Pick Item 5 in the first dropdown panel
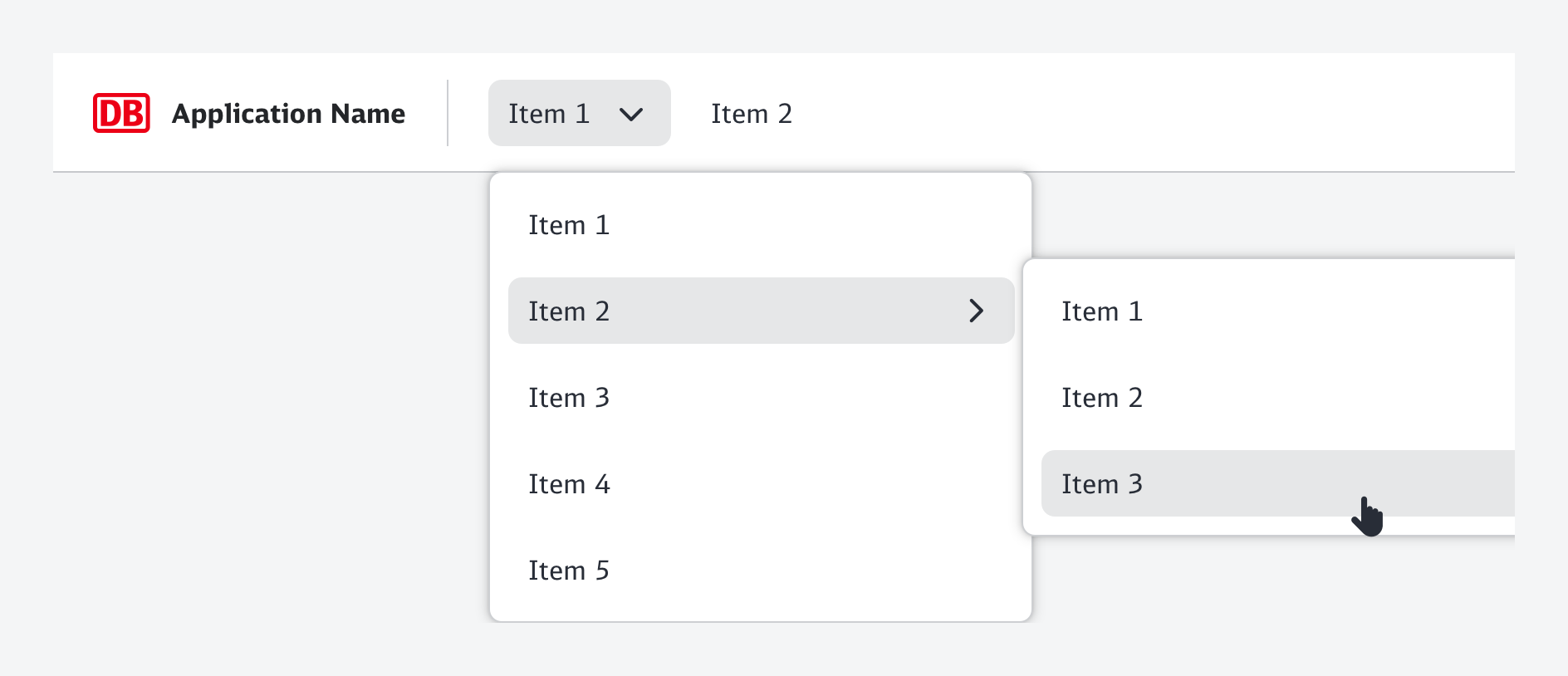This screenshot has height=676, width=1568. click(x=569, y=571)
